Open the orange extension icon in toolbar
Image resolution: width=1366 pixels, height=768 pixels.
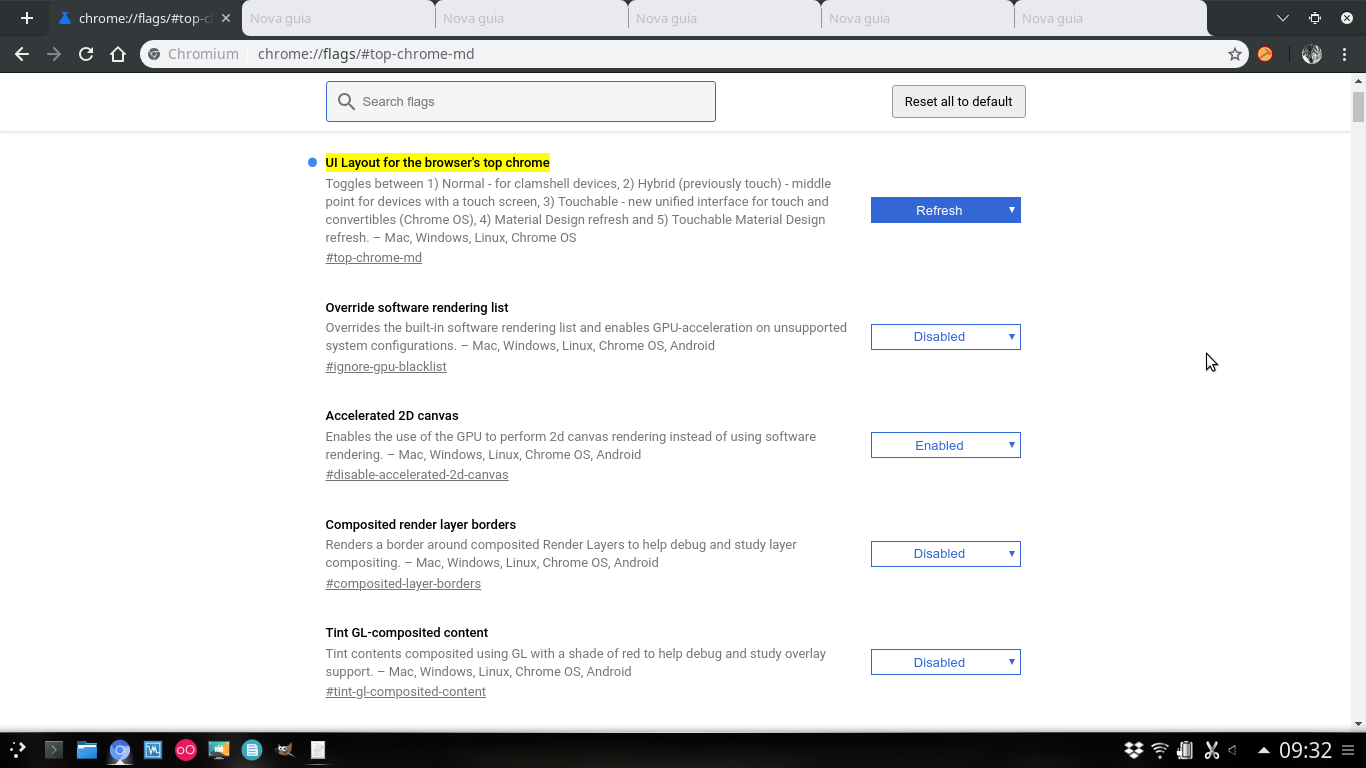(x=1265, y=54)
